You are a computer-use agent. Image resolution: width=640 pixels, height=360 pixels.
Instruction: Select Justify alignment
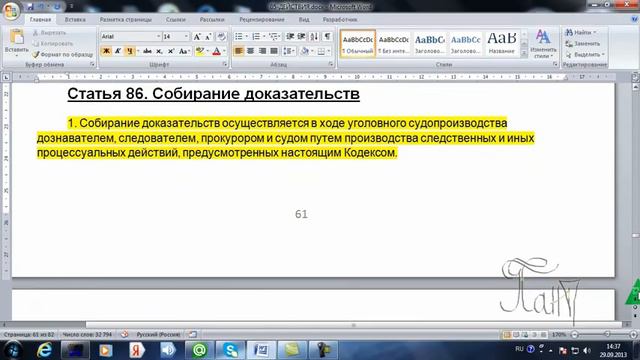coord(274,51)
